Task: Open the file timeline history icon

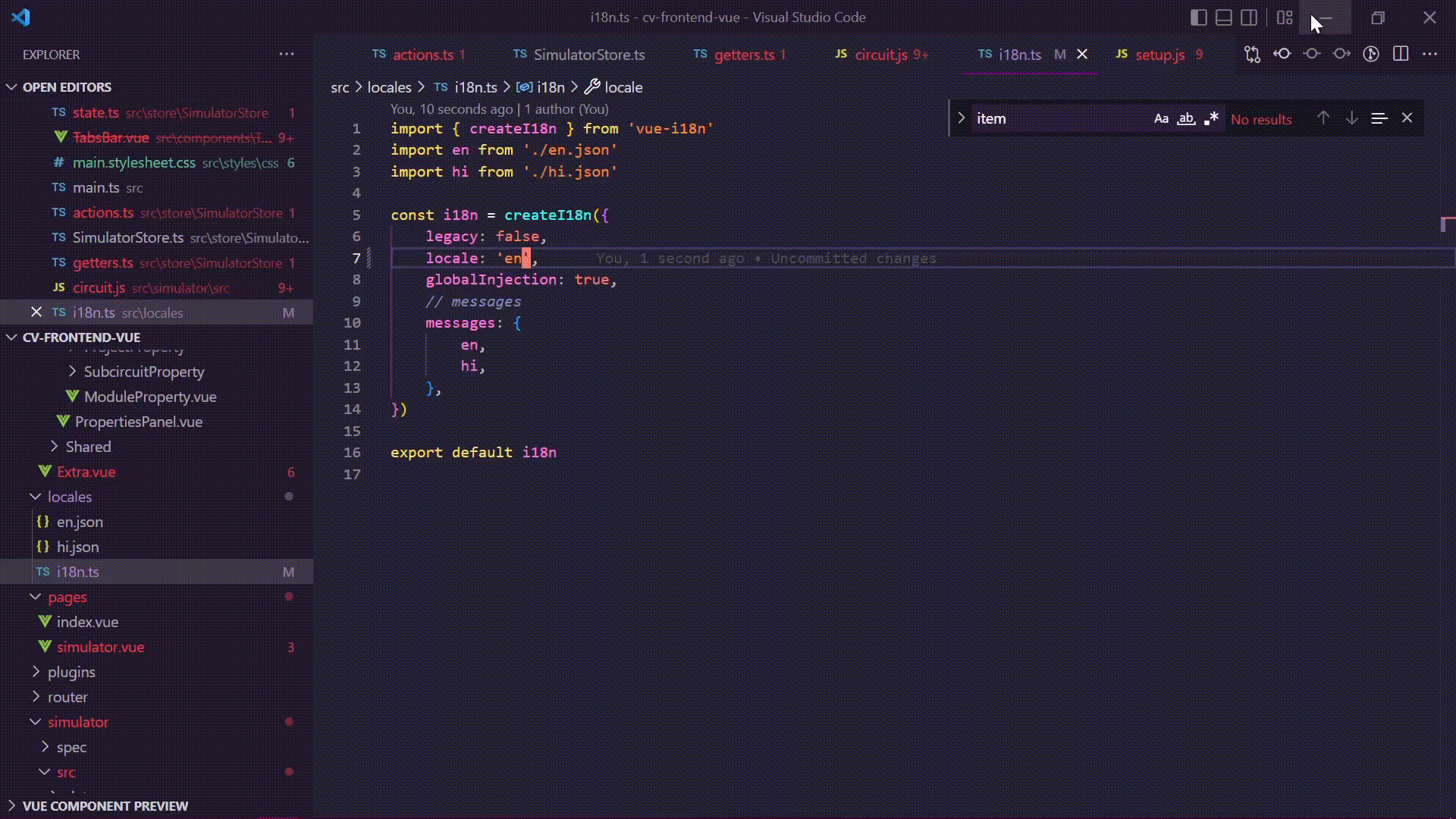Action: coord(1372,54)
